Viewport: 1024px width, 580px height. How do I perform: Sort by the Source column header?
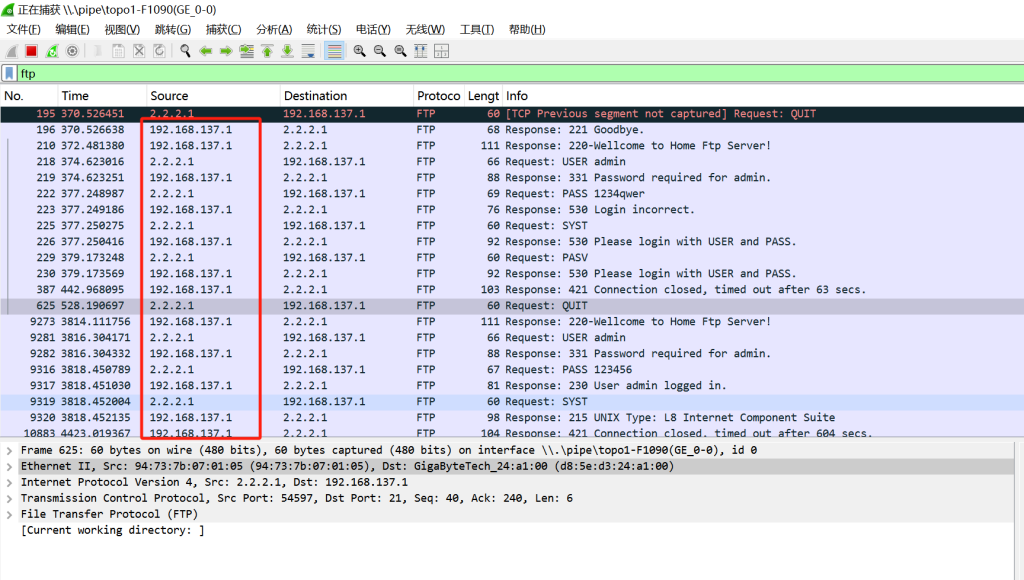tap(214, 96)
